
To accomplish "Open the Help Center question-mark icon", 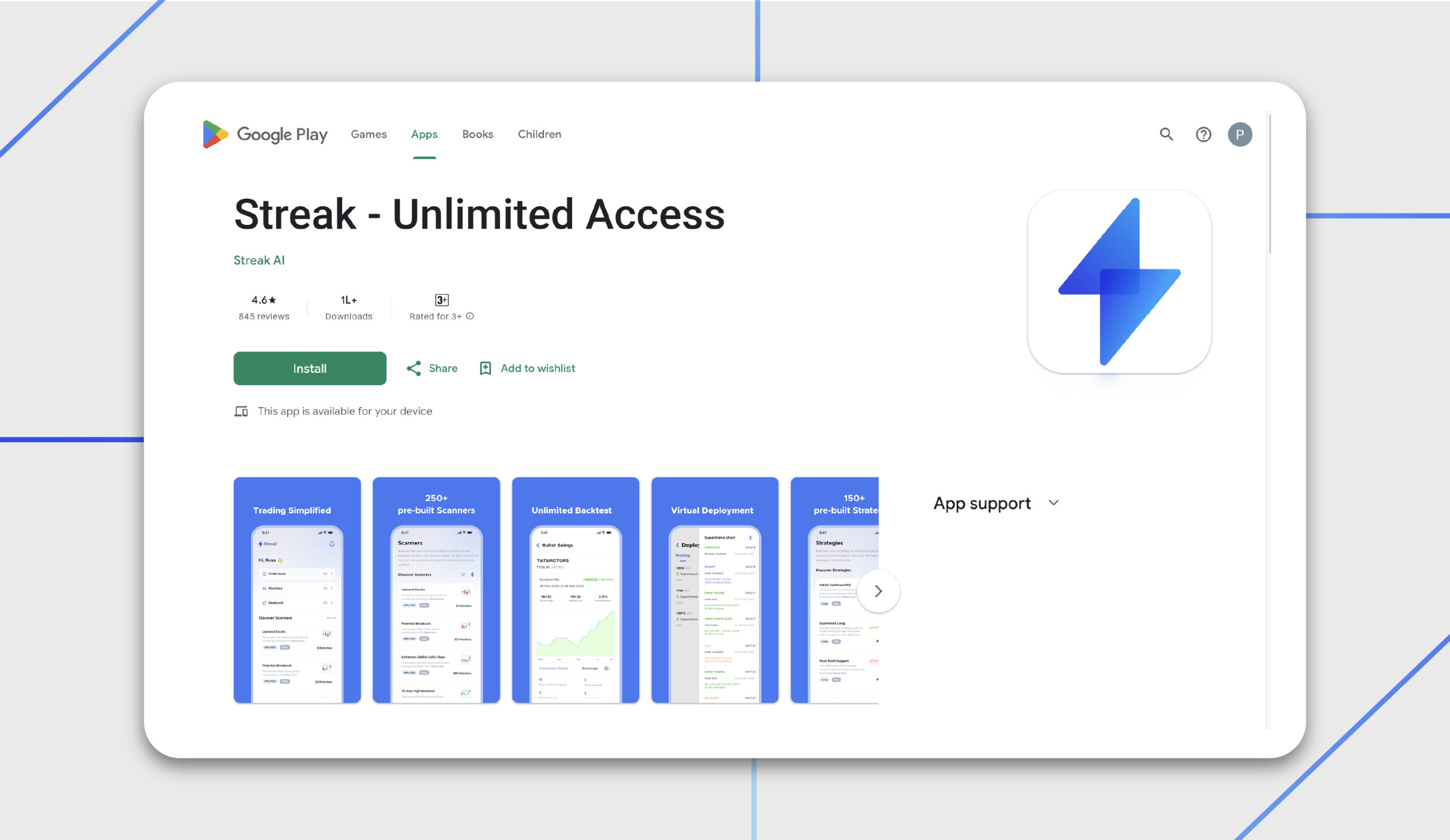I will click(1203, 134).
